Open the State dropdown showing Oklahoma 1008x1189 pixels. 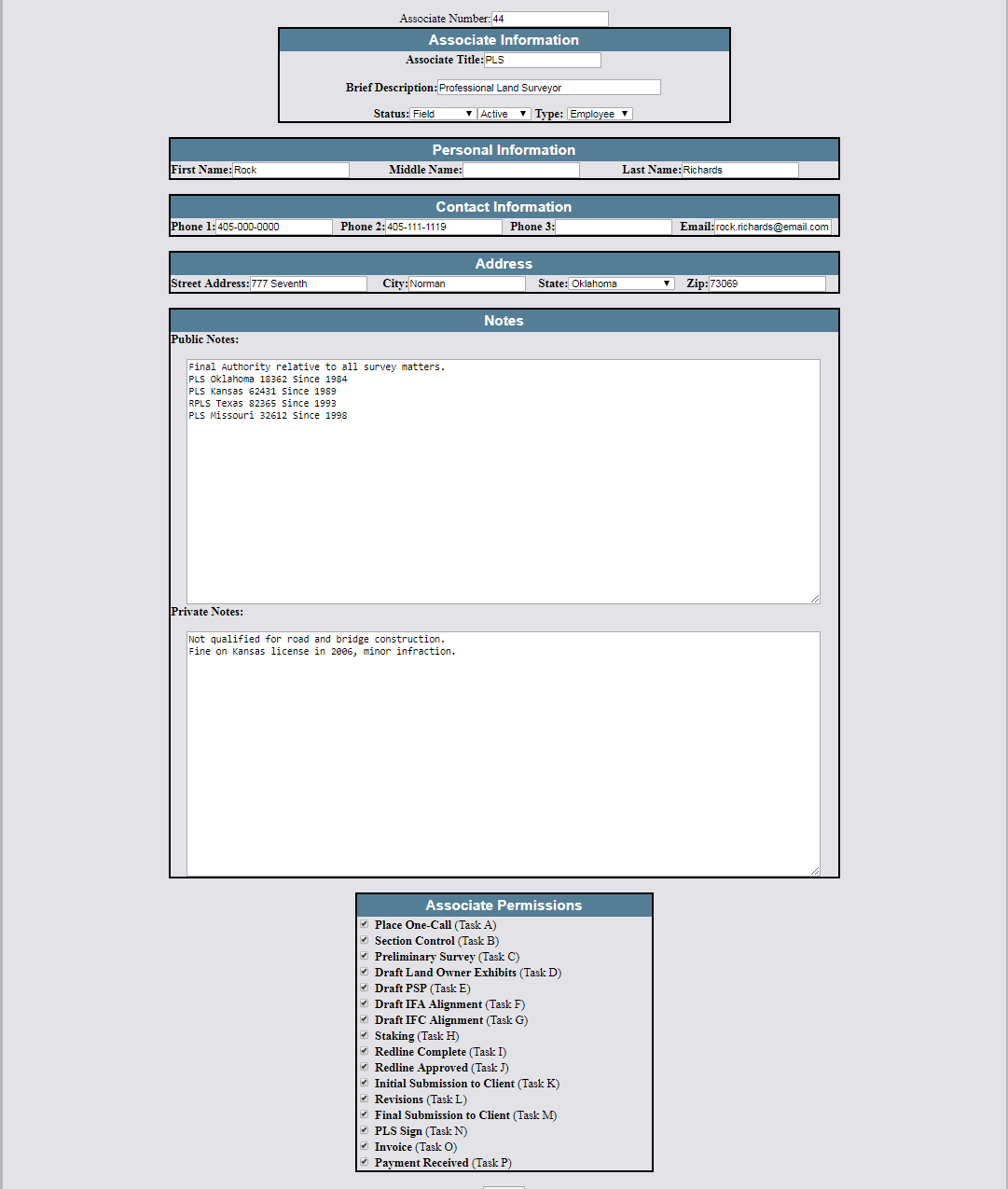point(621,283)
